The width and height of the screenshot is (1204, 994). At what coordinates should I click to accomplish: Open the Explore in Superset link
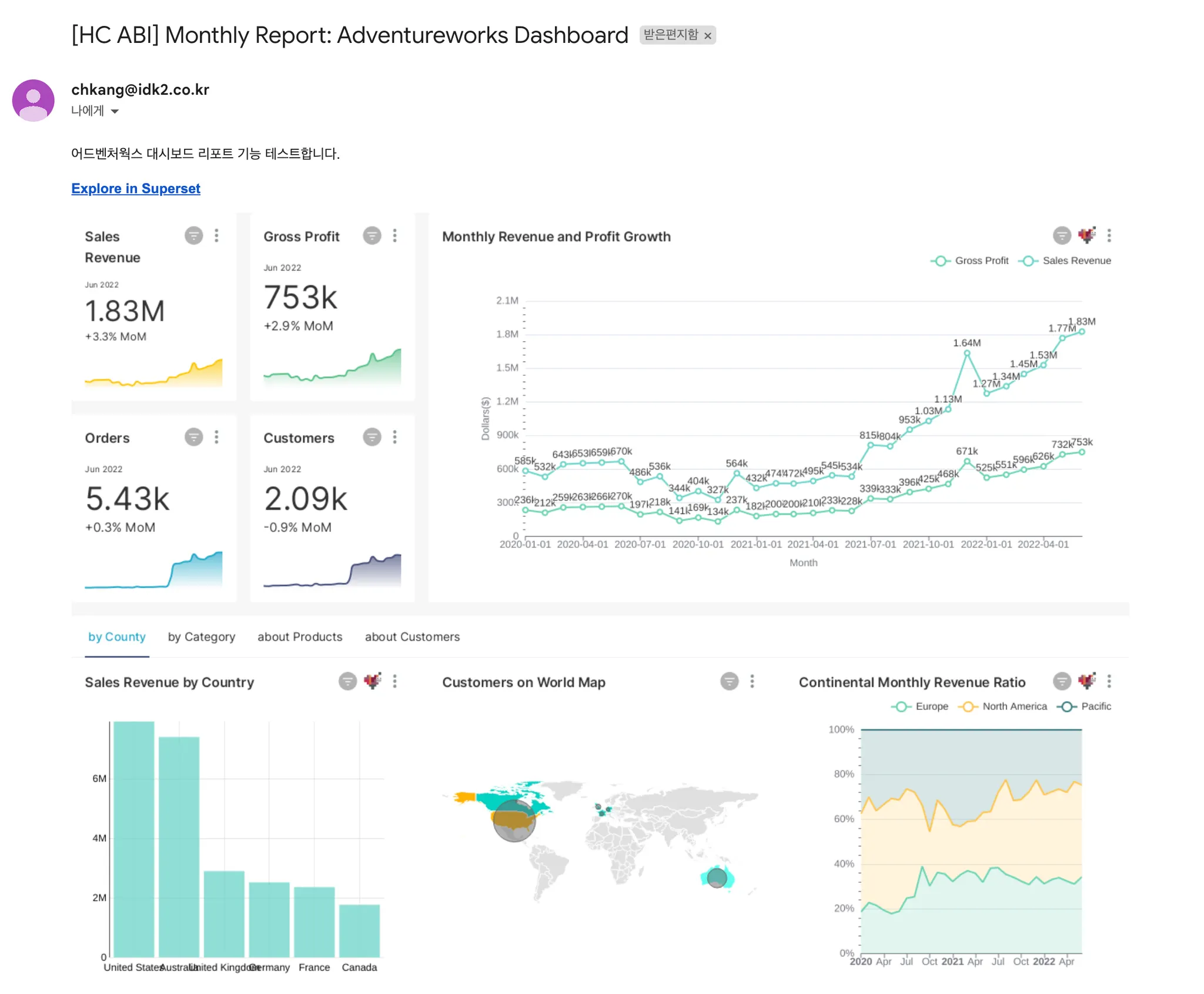[136, 189]
